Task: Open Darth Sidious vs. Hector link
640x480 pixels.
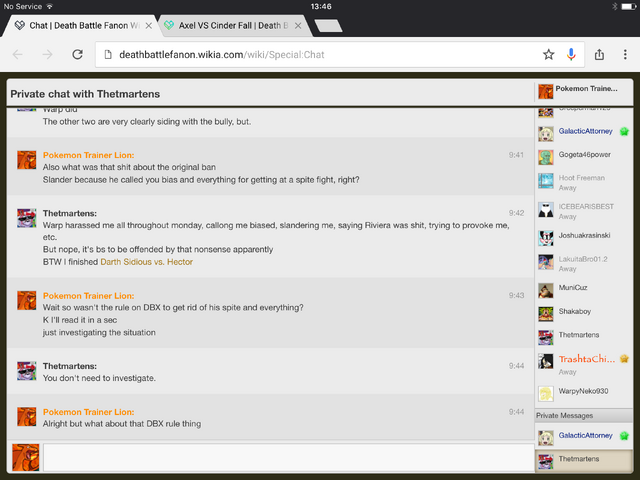Action: [x=147, y=262]
